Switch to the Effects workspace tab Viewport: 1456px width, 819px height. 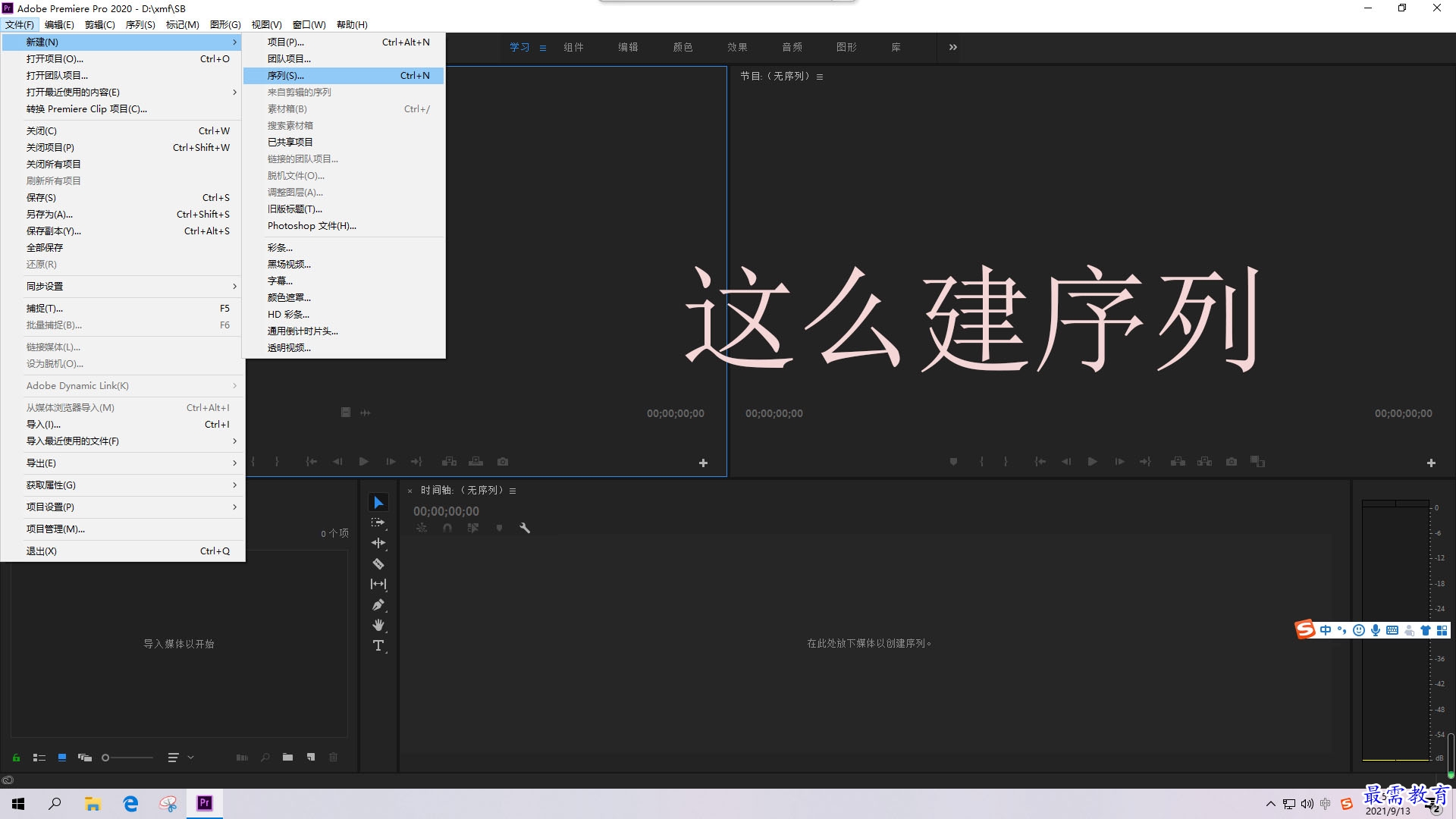737,47
